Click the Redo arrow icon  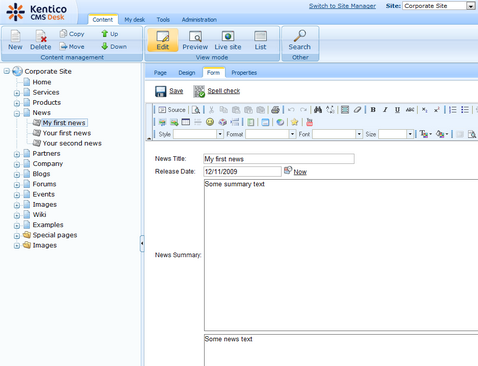[x=303, y=110]
